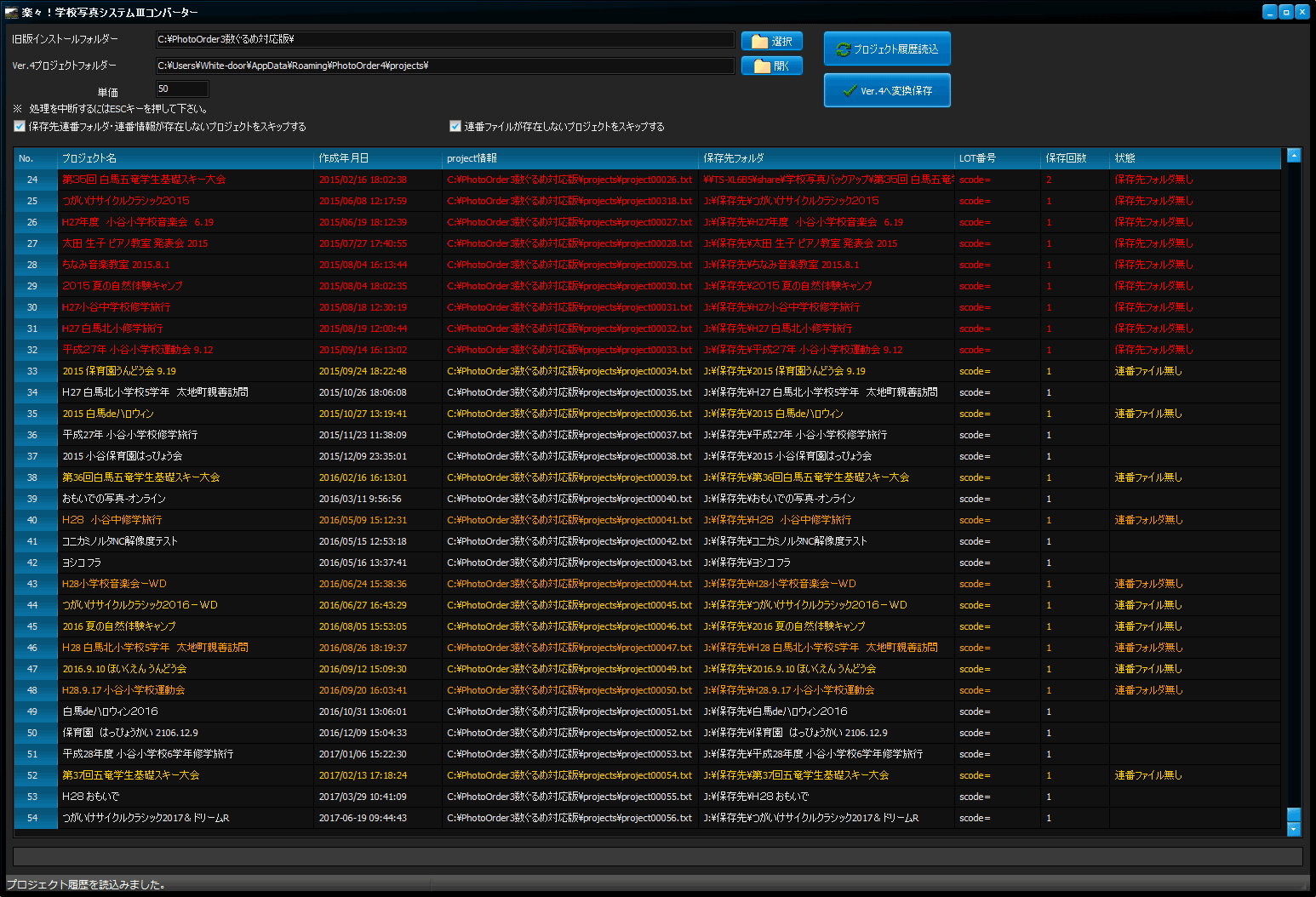Sort by 保存先フォルダ column header
This screenshot has height=897, width=1316.
(827, 158)
